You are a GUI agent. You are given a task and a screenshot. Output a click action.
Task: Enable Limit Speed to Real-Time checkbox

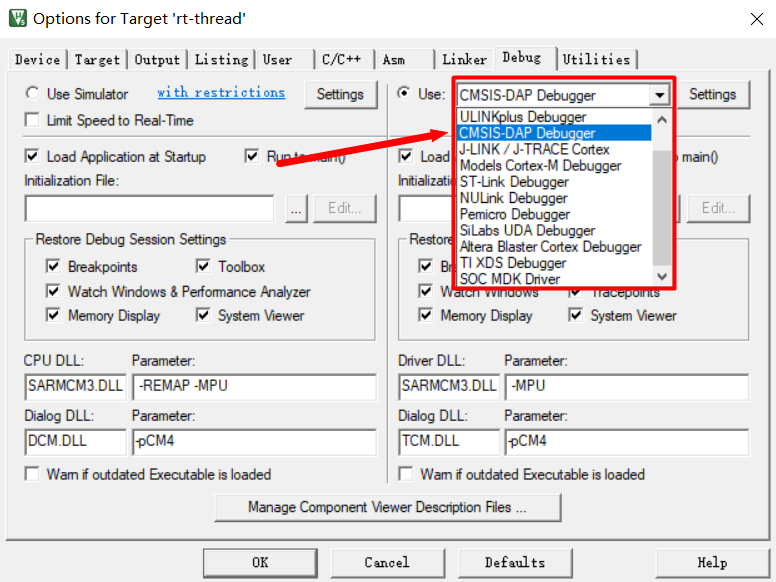(33, 120)
